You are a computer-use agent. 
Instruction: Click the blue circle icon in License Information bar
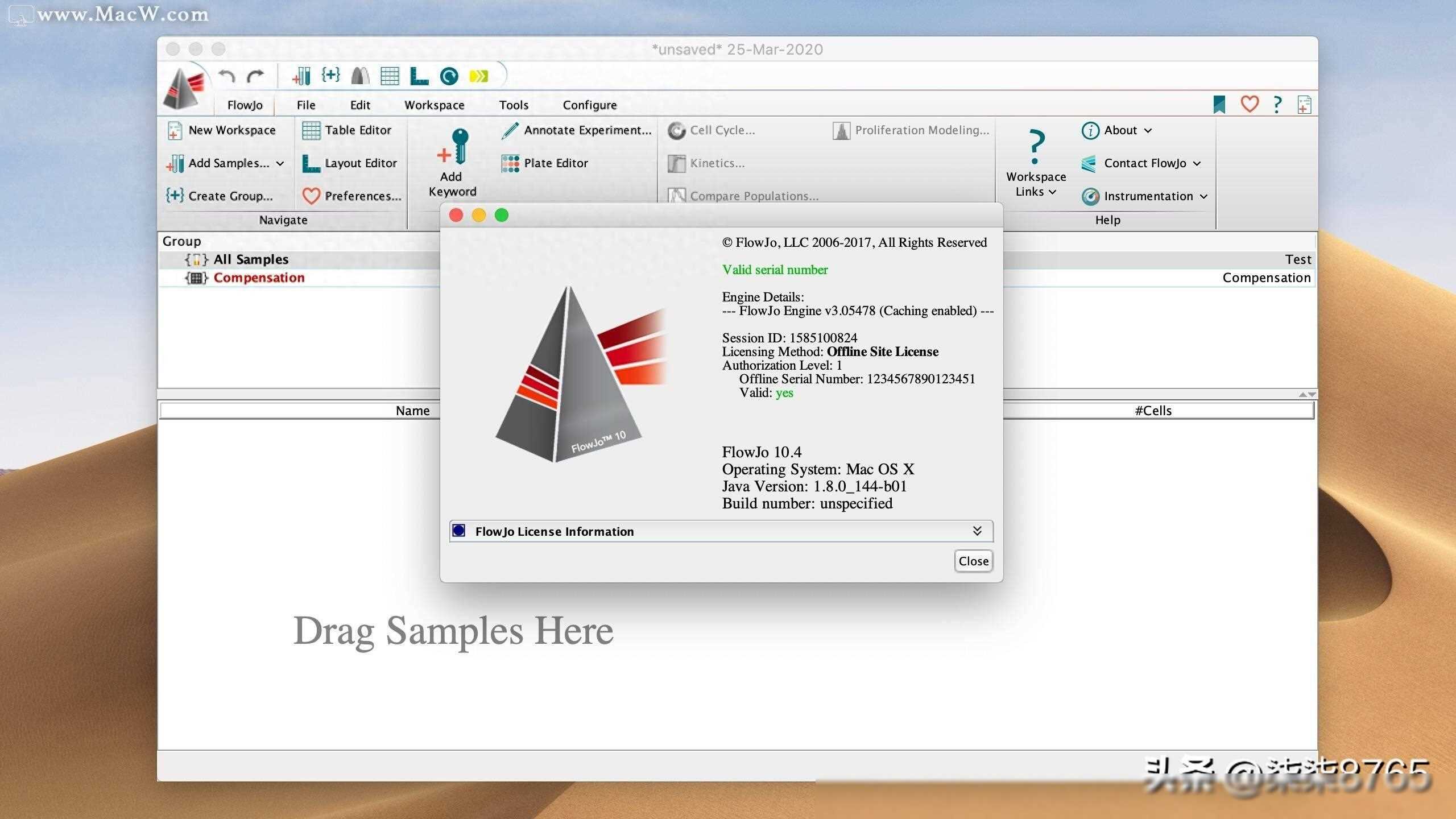(459, 531)
